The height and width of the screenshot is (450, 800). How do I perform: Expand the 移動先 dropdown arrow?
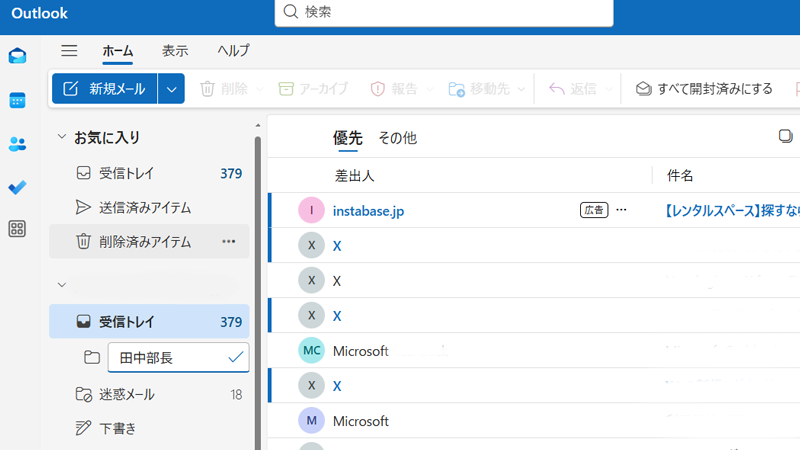[x=521, y=89]
